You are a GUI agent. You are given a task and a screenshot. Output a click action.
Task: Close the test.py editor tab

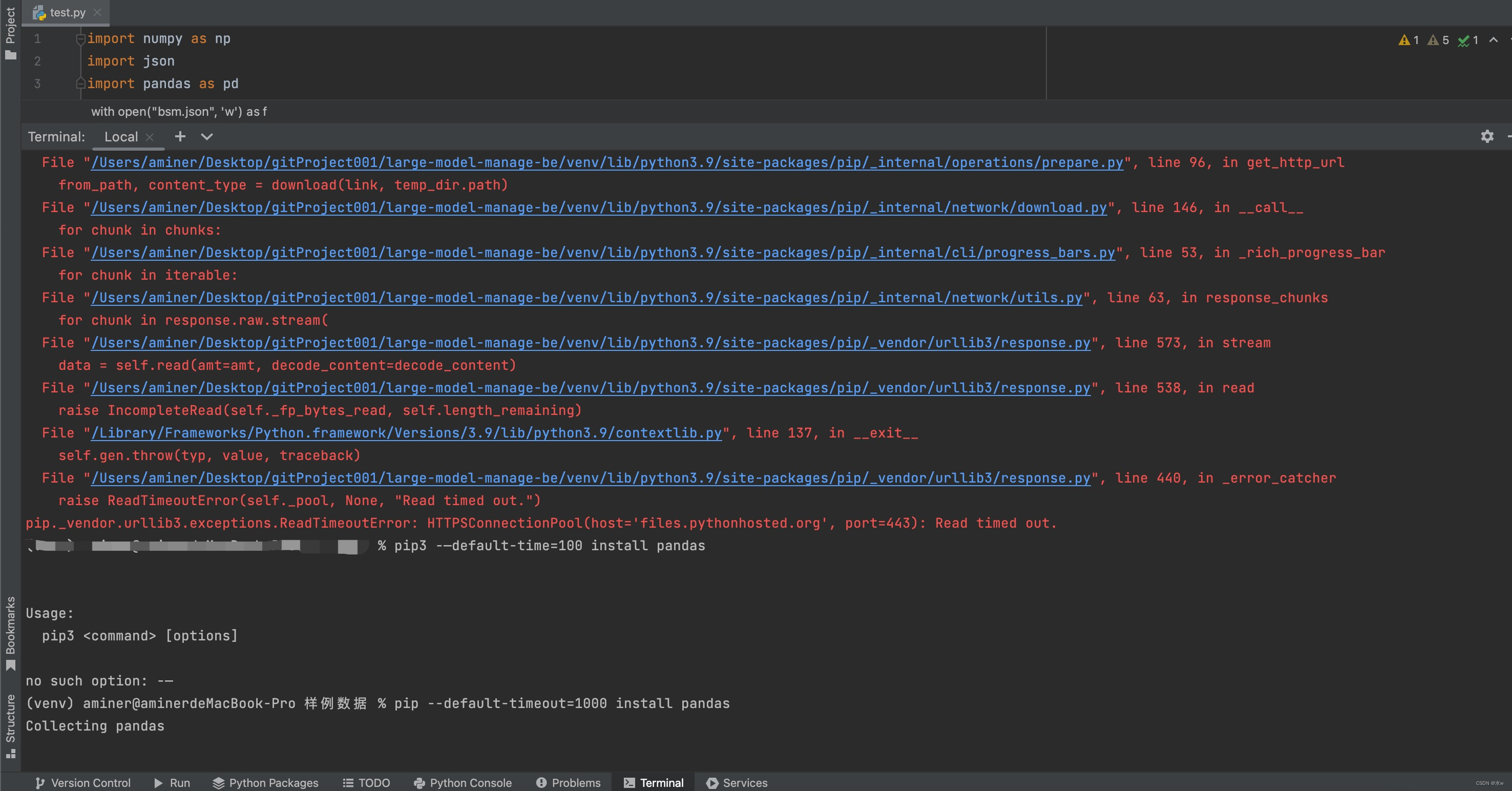click(x=97, y=12)
